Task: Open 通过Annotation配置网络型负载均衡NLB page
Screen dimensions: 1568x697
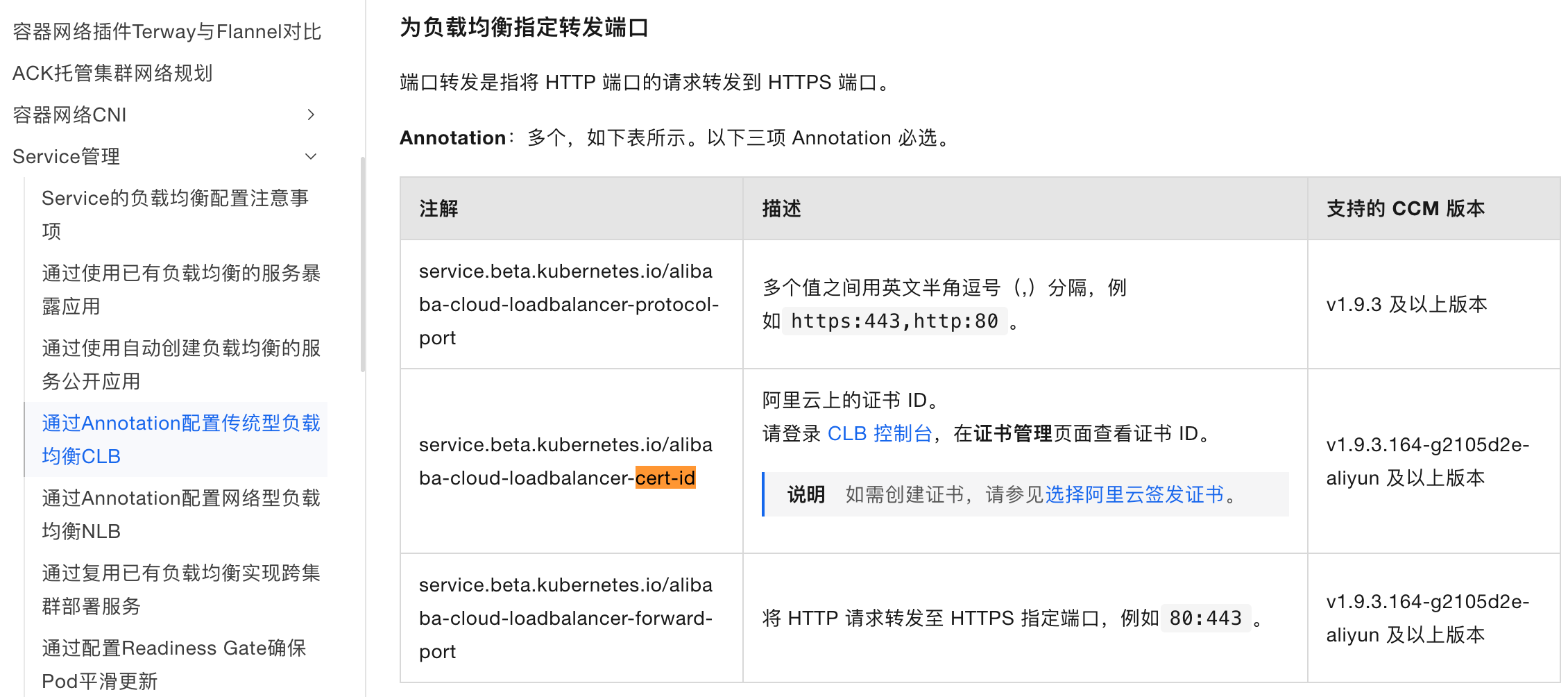Action: tap(180, 514)
